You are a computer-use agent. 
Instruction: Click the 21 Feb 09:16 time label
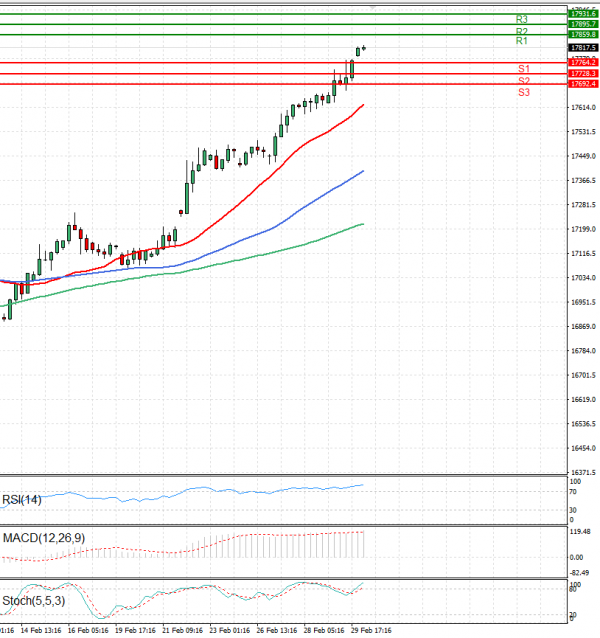tap(182, 630)
